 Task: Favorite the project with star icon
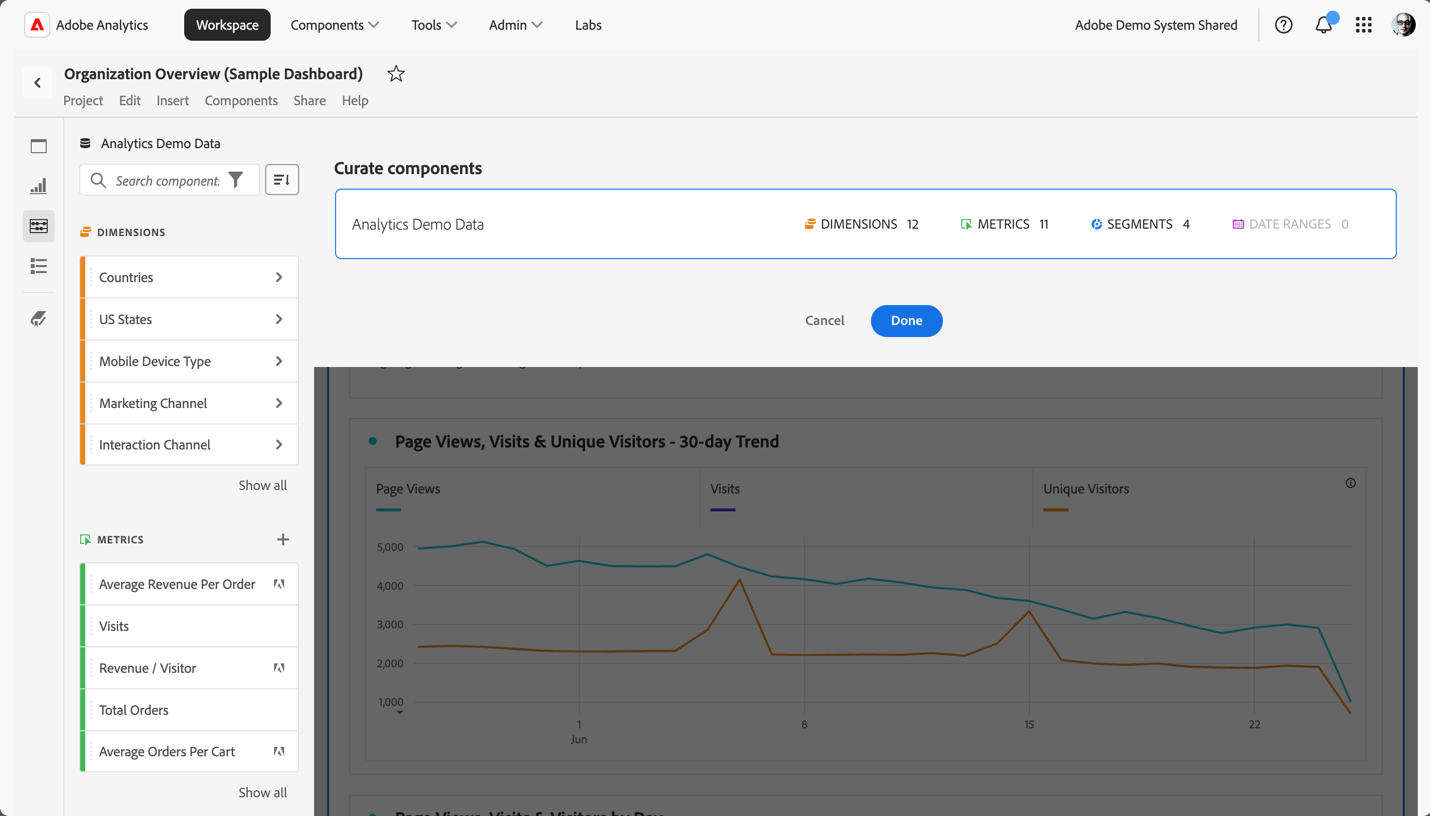(x=396, y=74)
